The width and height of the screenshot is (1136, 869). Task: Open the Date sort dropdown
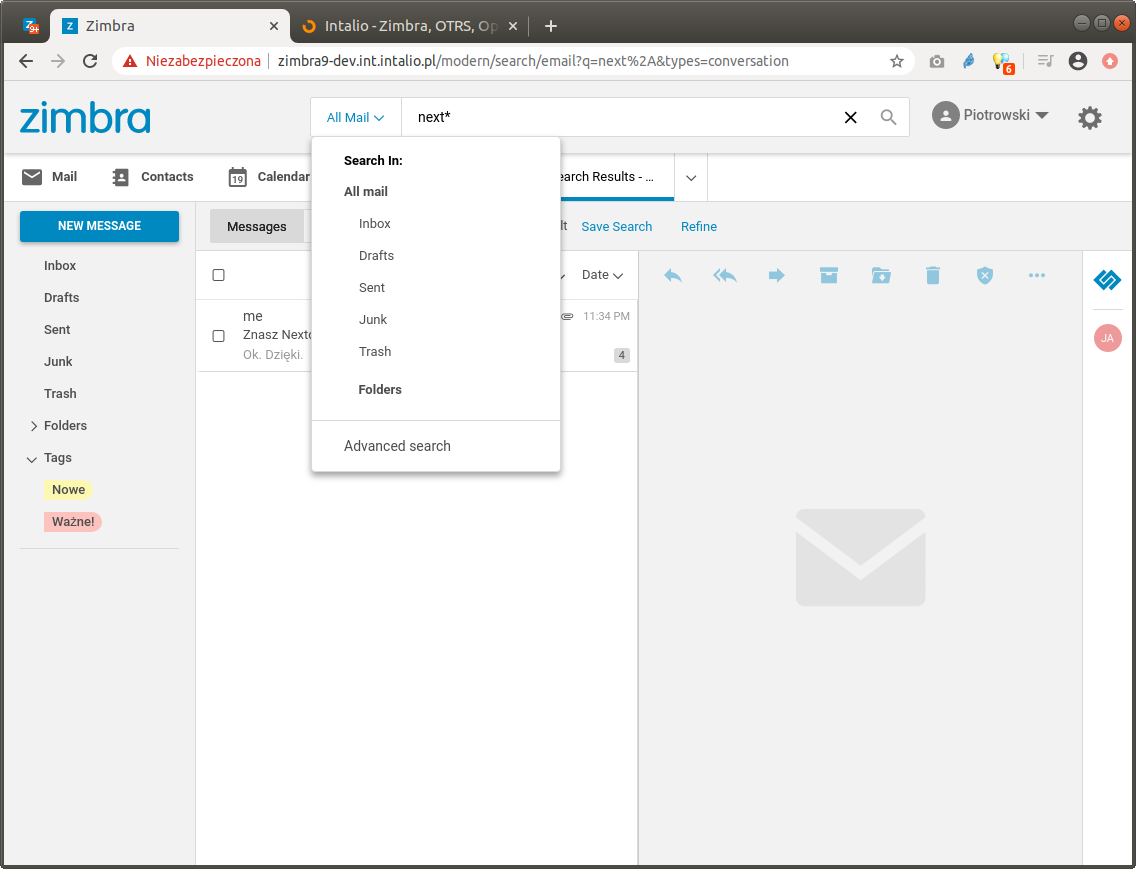pos(602,275)
